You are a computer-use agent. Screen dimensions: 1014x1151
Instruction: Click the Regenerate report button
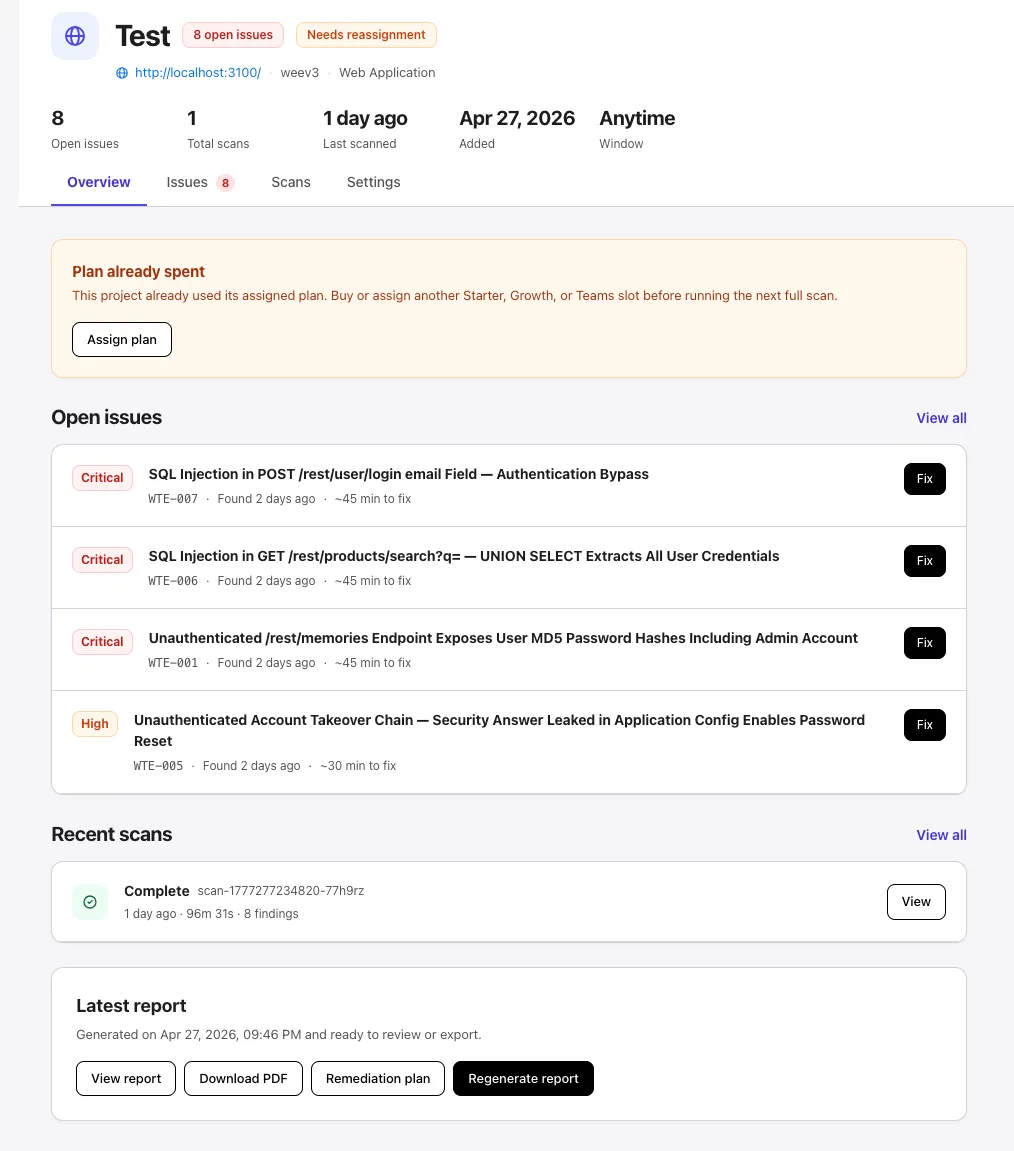[523, 1078]
